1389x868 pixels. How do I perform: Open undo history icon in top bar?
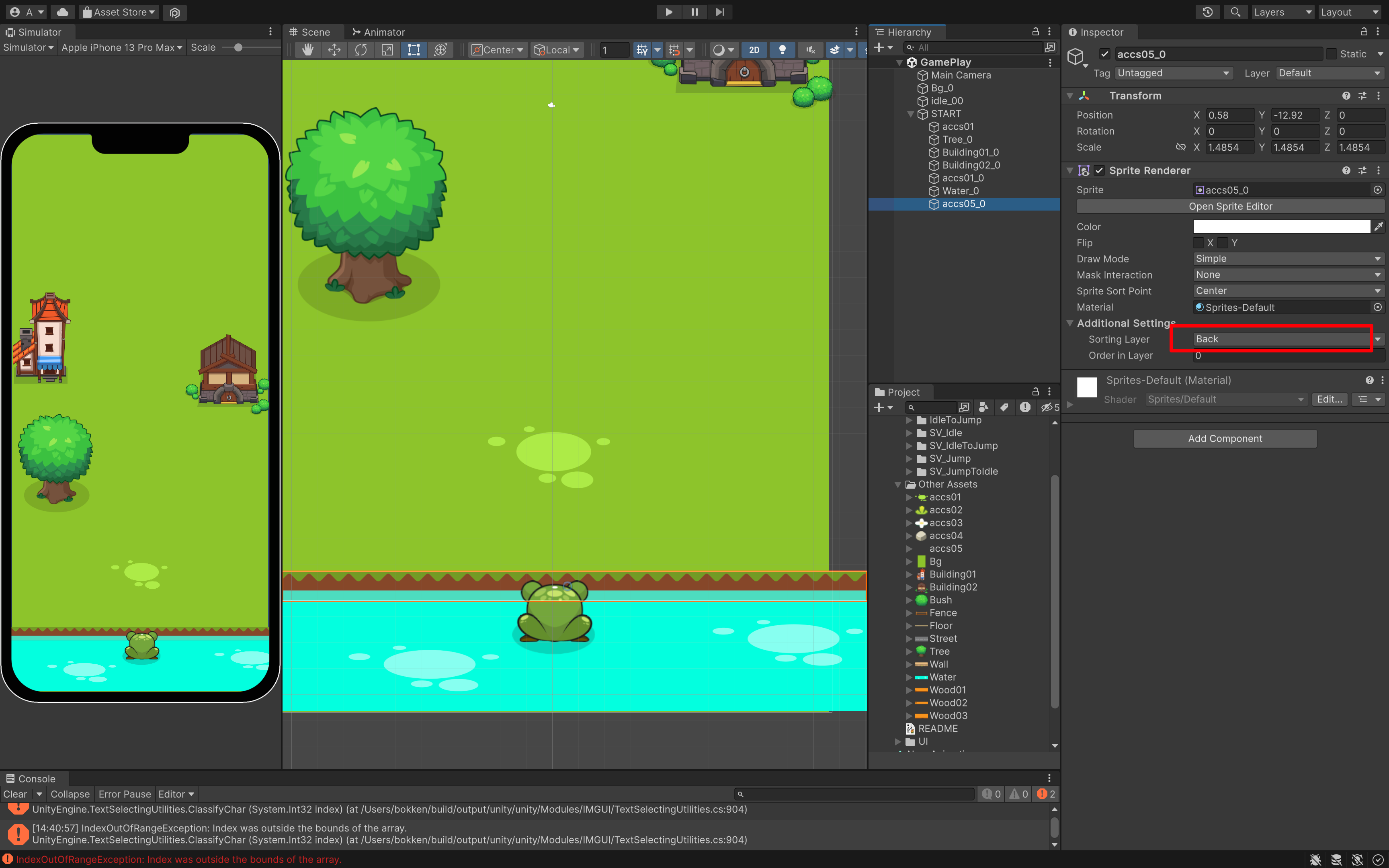coord(1208,12)
